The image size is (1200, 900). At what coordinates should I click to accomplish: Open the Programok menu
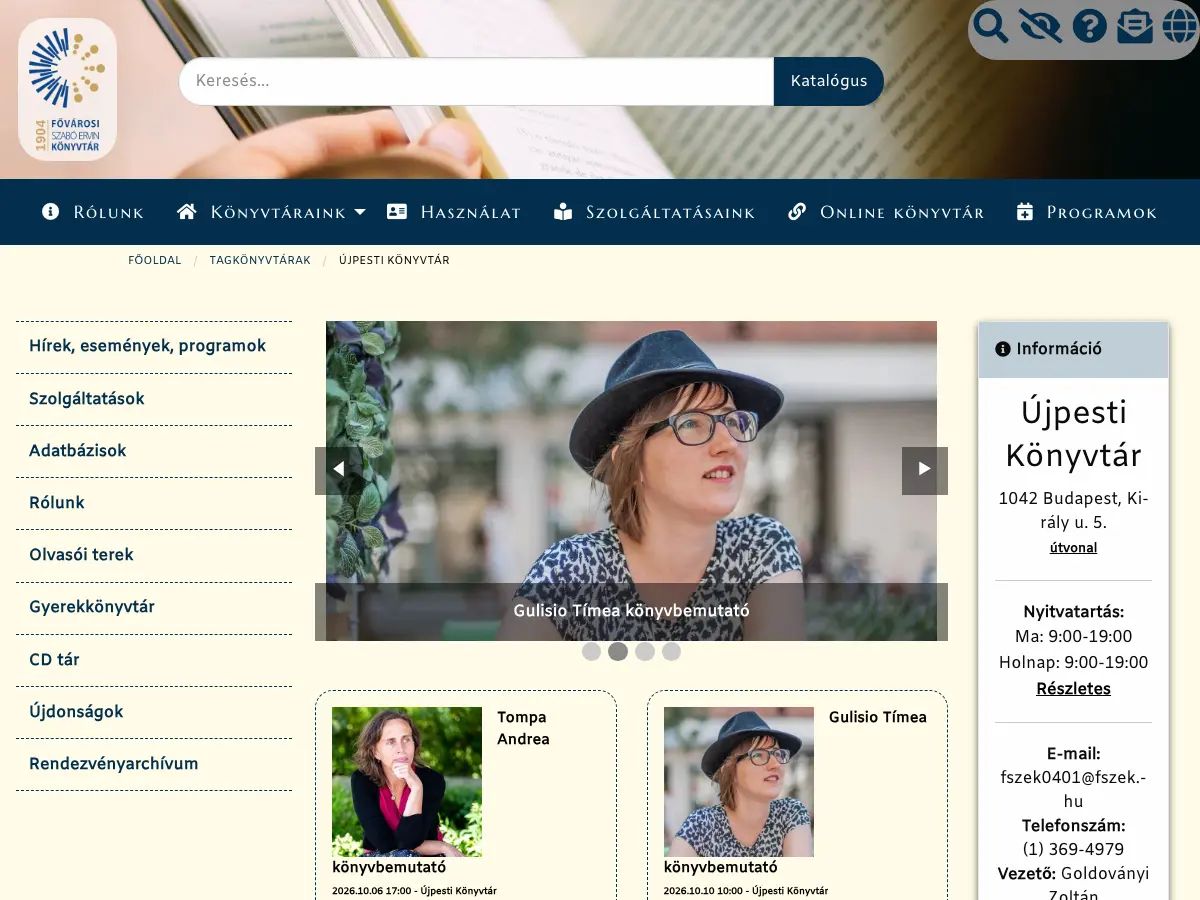pos(1086,212)
